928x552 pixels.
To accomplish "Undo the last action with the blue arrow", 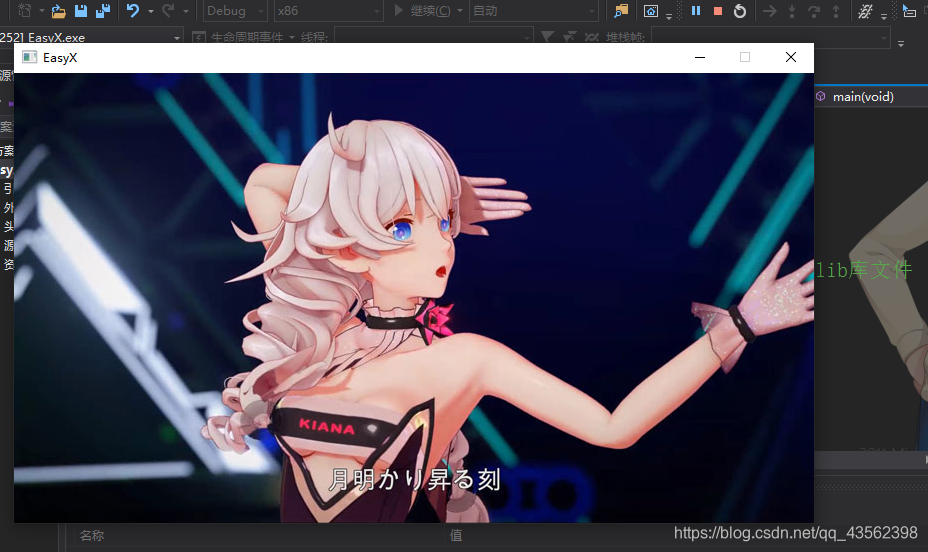I will click(133, 11).
